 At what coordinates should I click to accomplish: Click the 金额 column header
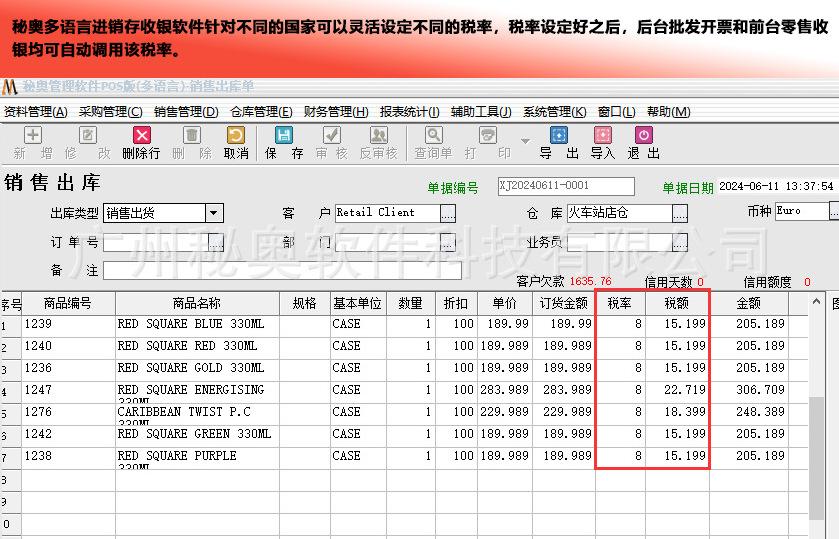(749, 303)
